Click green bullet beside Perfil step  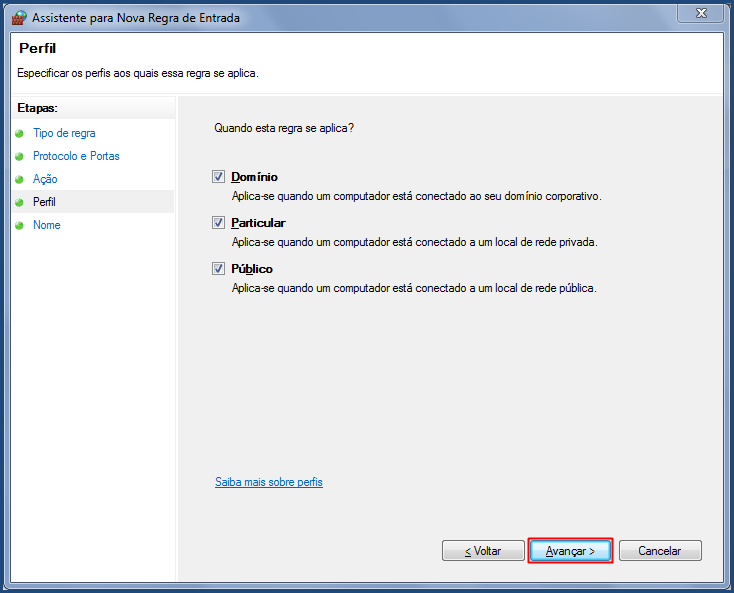[x=19, y=202]
